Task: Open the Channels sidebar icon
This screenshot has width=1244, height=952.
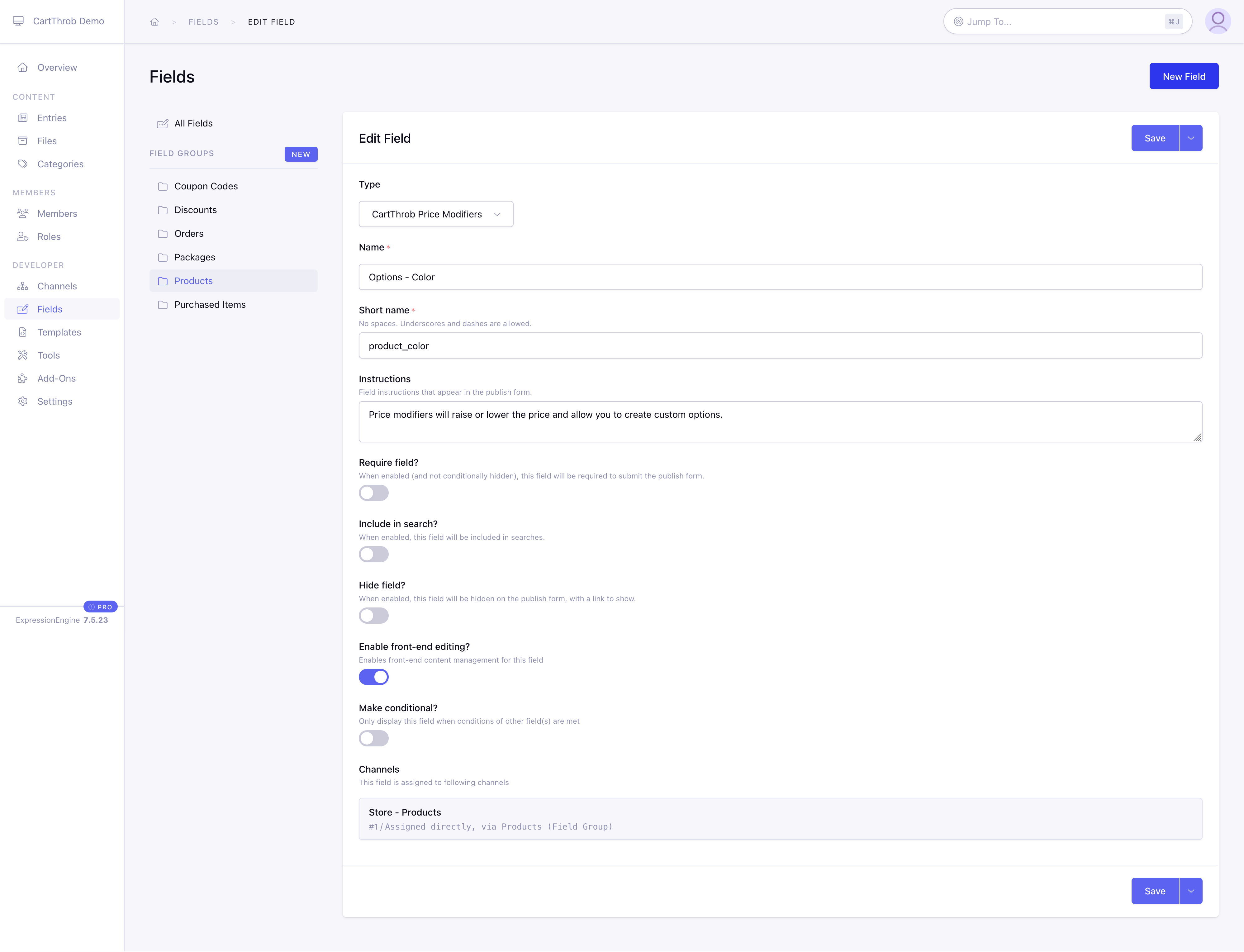Action: (x=23, y=286)
